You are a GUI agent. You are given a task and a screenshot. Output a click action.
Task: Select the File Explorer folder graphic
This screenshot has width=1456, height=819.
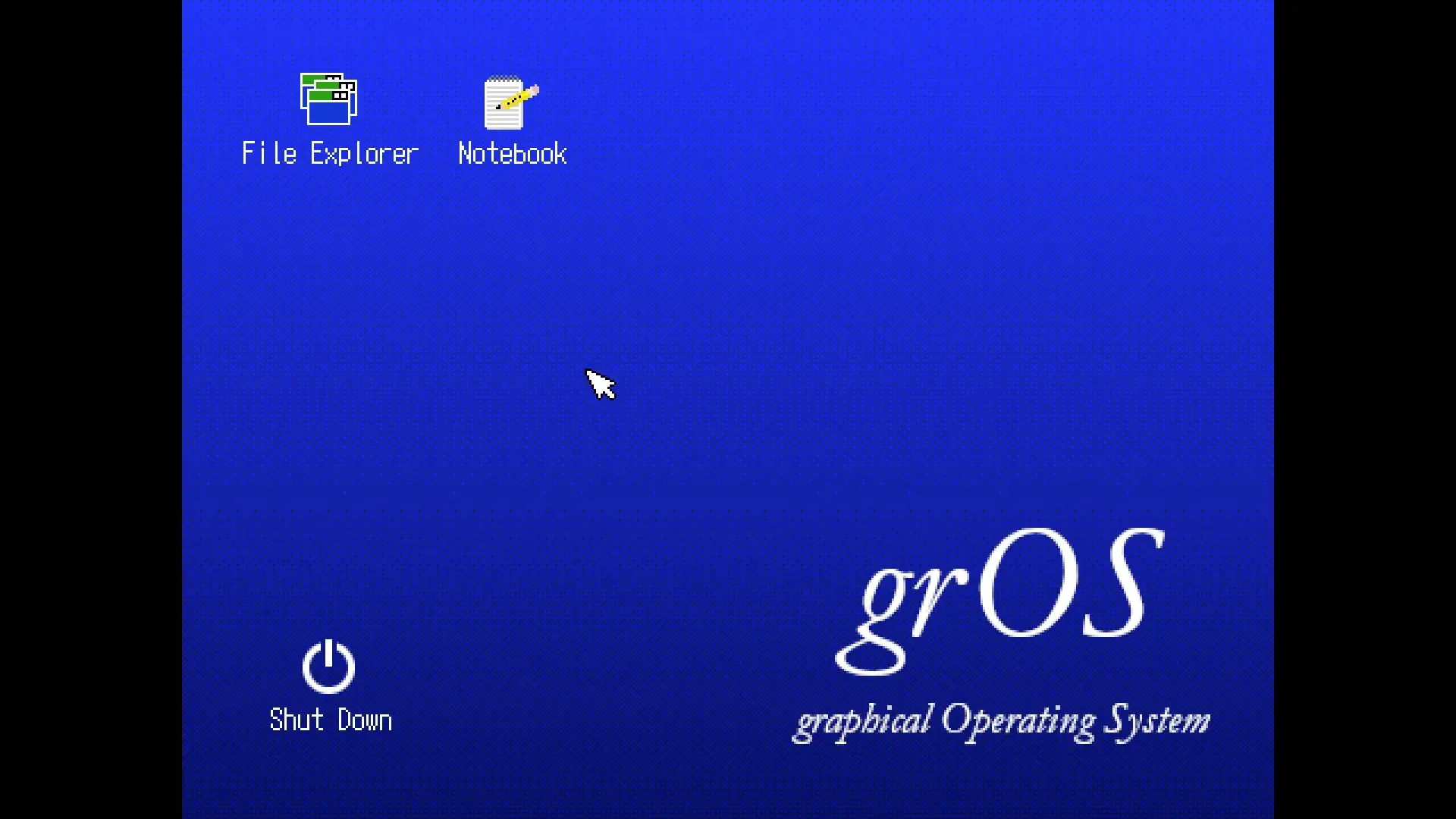[x=328, y=102]
